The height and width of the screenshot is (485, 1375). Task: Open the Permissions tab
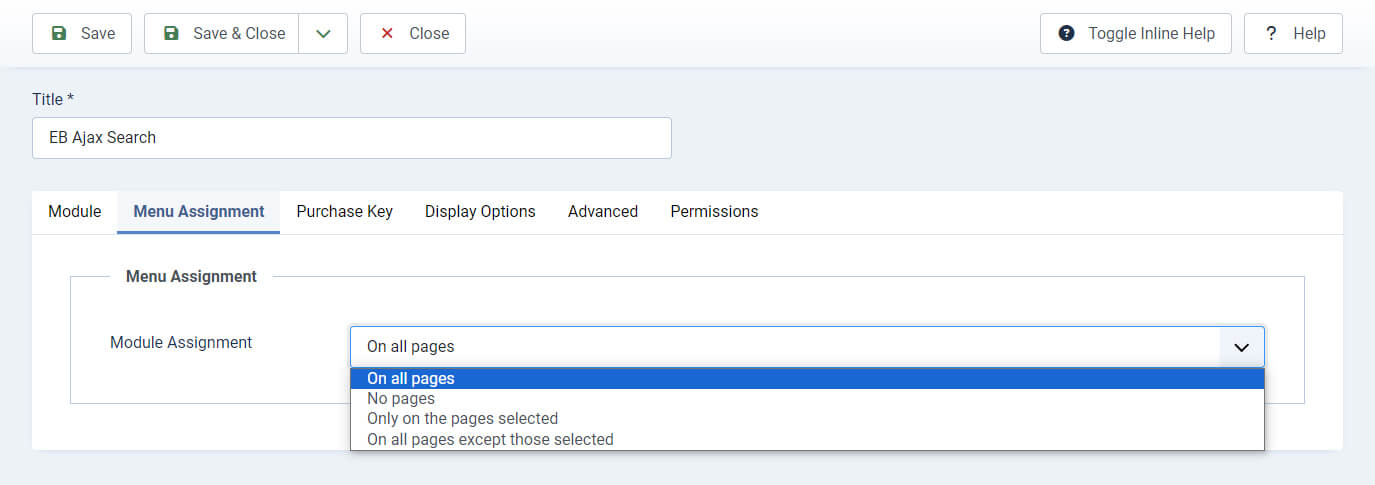714,212
